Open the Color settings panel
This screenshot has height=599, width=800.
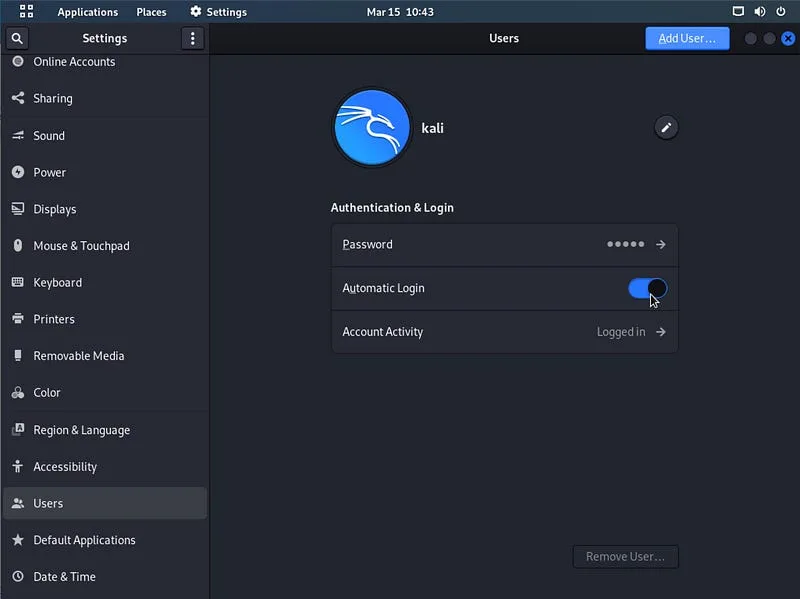pos(20,392)
